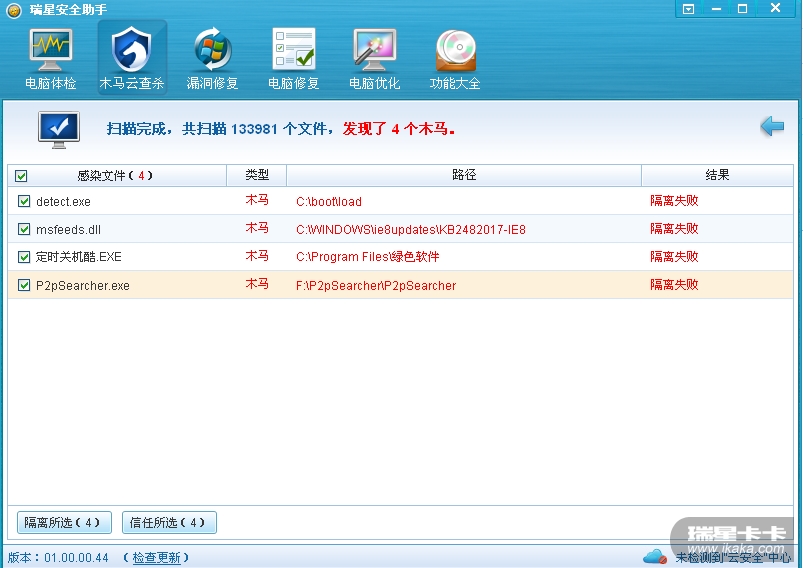Viewport: 803px width, 568px height.
Task: Uncheck the msfeeds.dll checkbox
Action: point(24,229)
